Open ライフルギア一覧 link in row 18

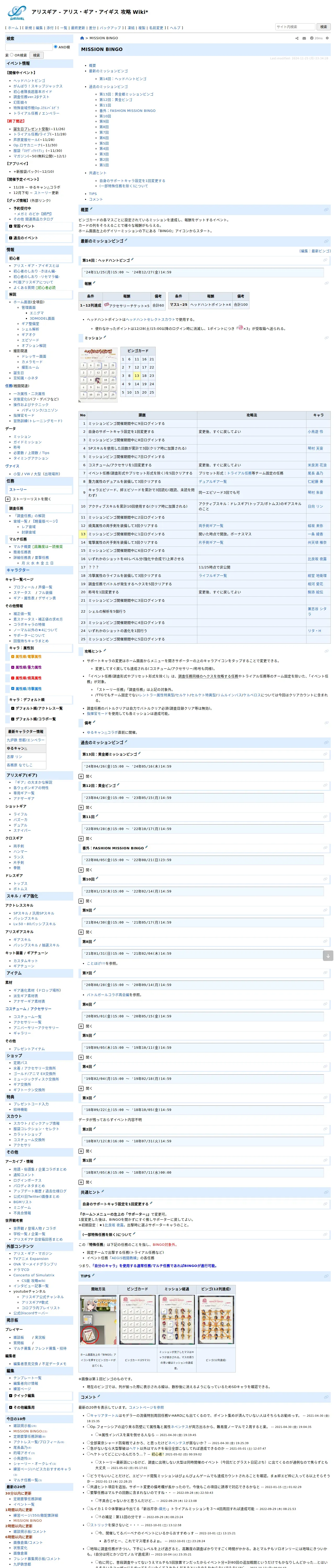tap(212, 575)
